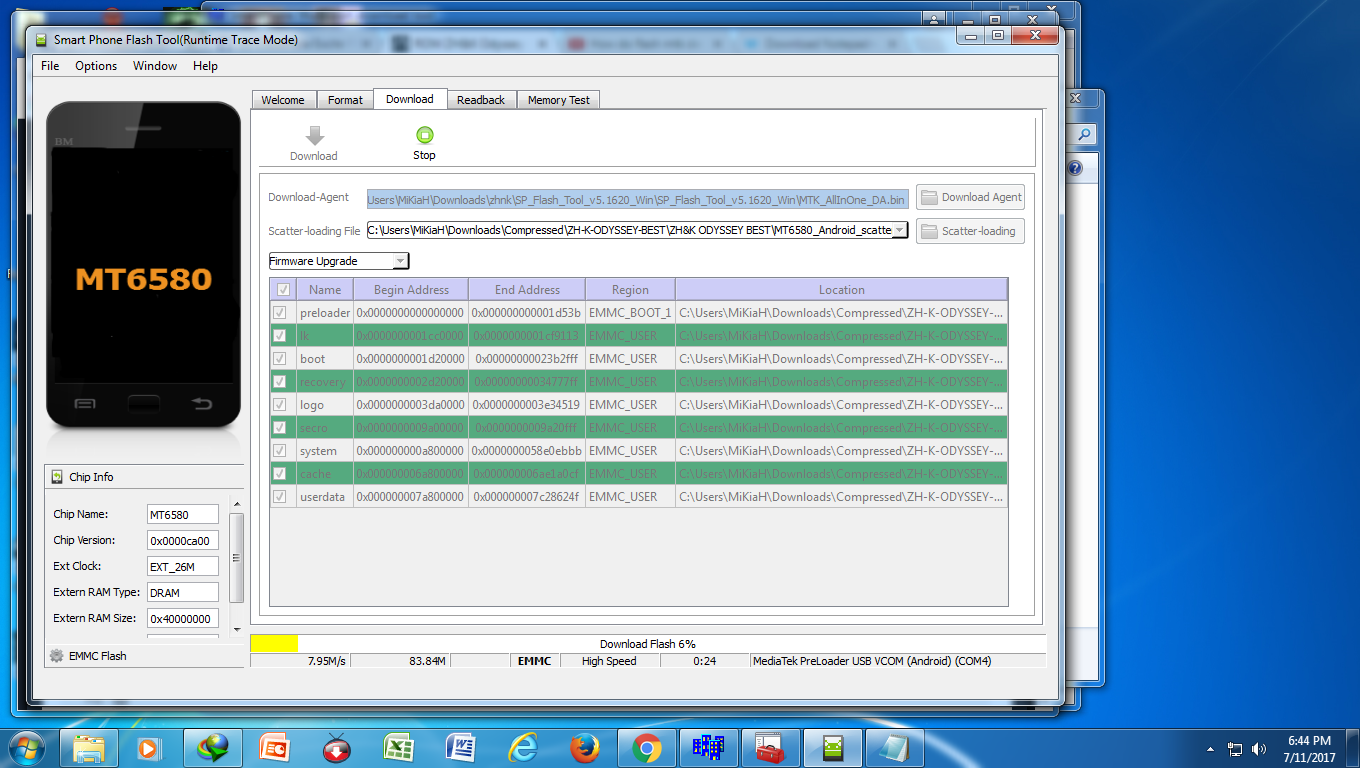Viewport: 1360px width, 768px height.
Task: Open PowerPoint from the taskbar
Action: [274, 747]
